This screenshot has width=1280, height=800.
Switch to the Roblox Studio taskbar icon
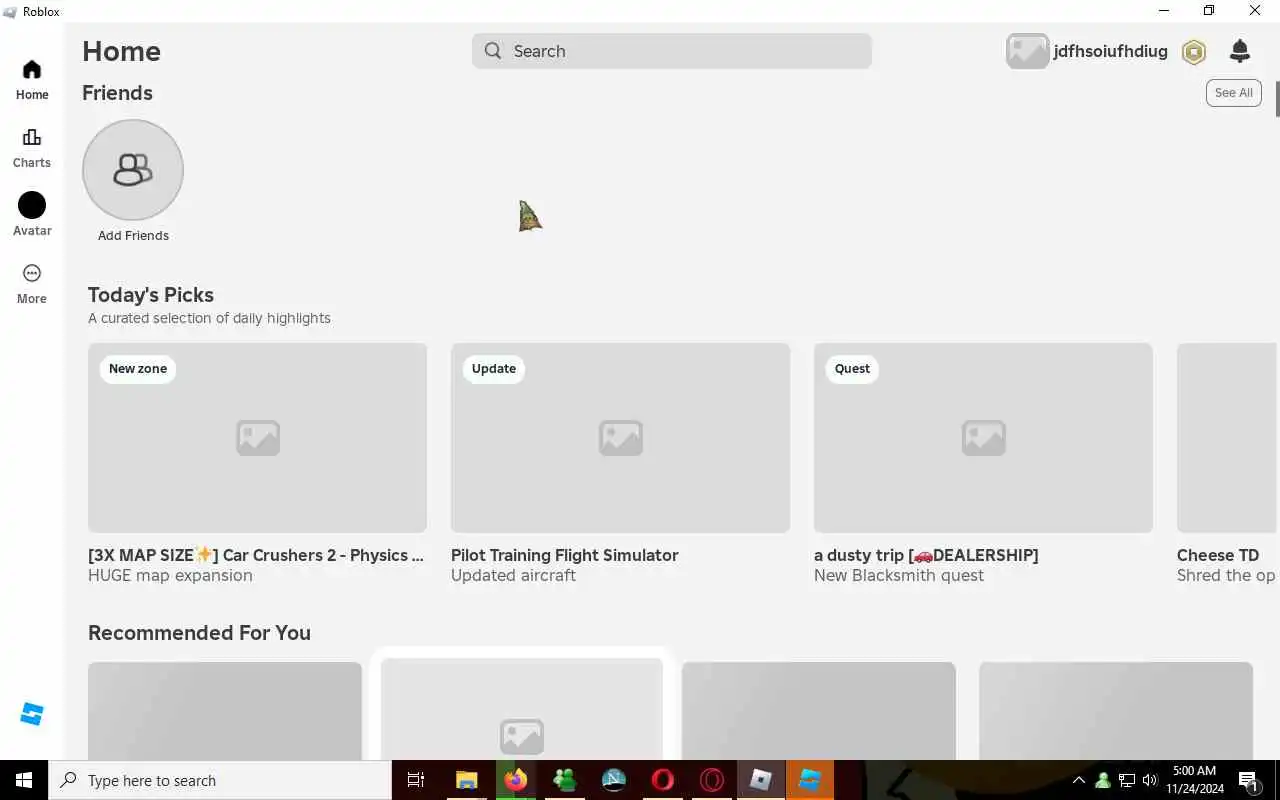pos(810,780)
